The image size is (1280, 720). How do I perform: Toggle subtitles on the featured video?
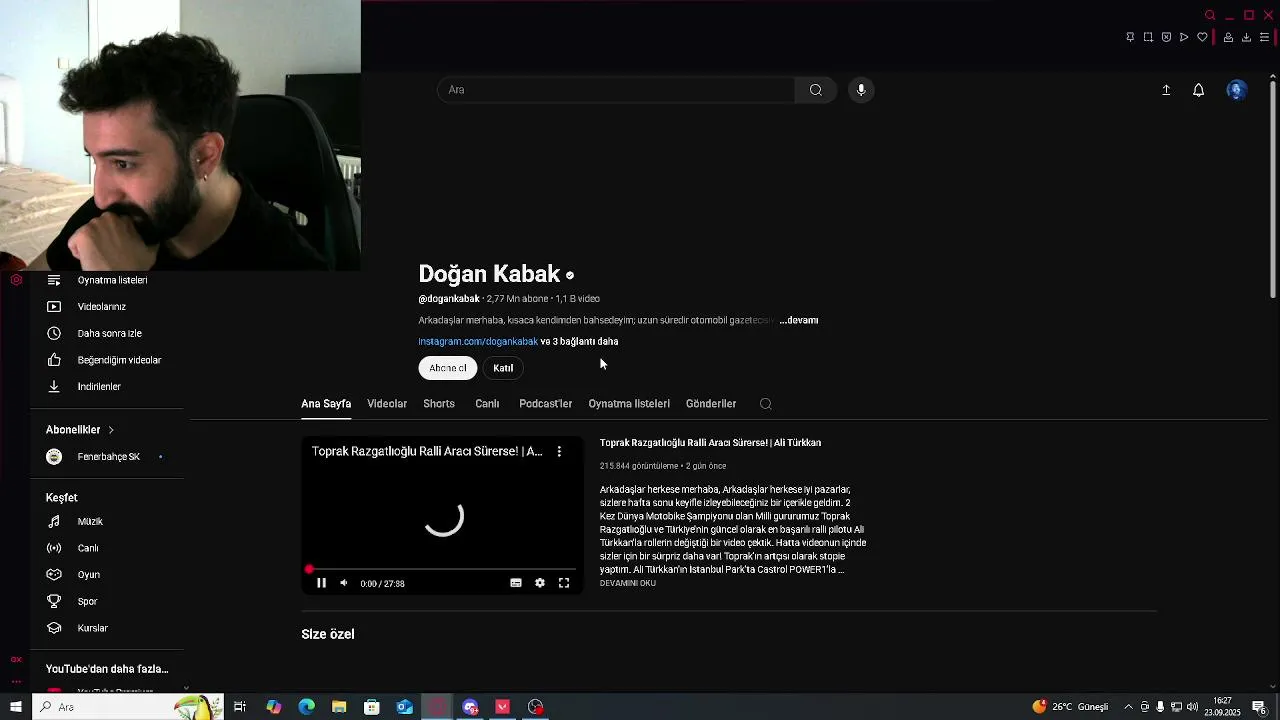click(516, 583)
